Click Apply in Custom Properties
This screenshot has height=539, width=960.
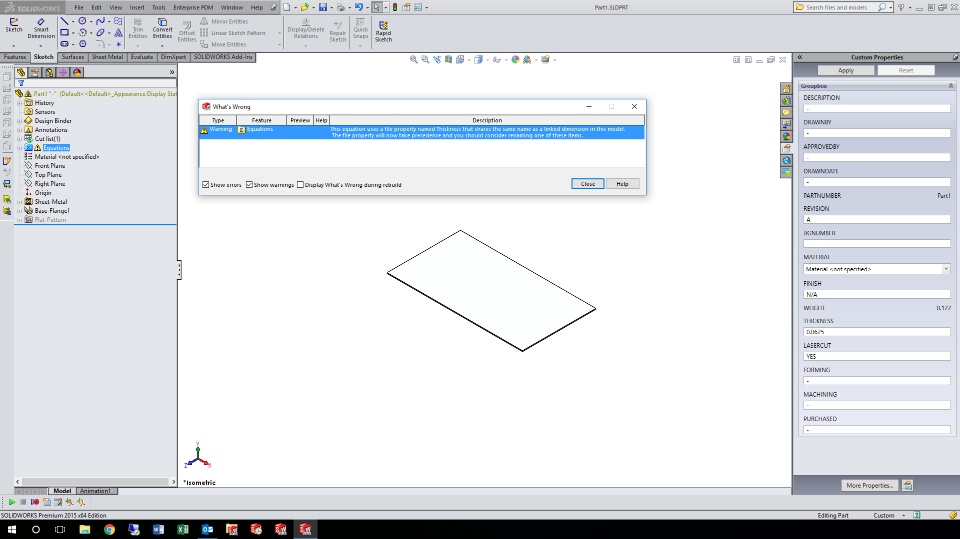(x=846, y=70)
